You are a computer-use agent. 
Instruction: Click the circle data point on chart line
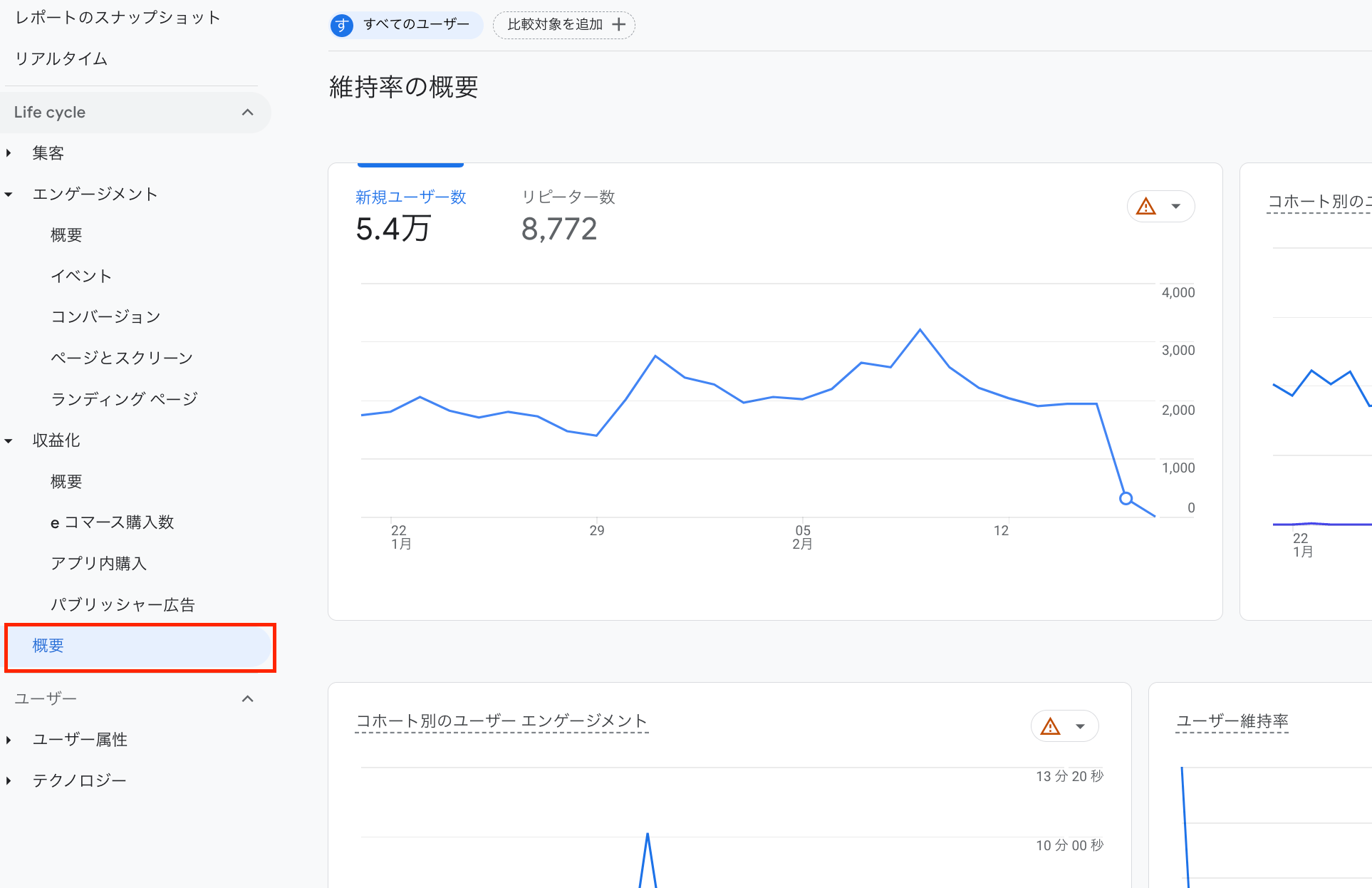click(1126, 498)
